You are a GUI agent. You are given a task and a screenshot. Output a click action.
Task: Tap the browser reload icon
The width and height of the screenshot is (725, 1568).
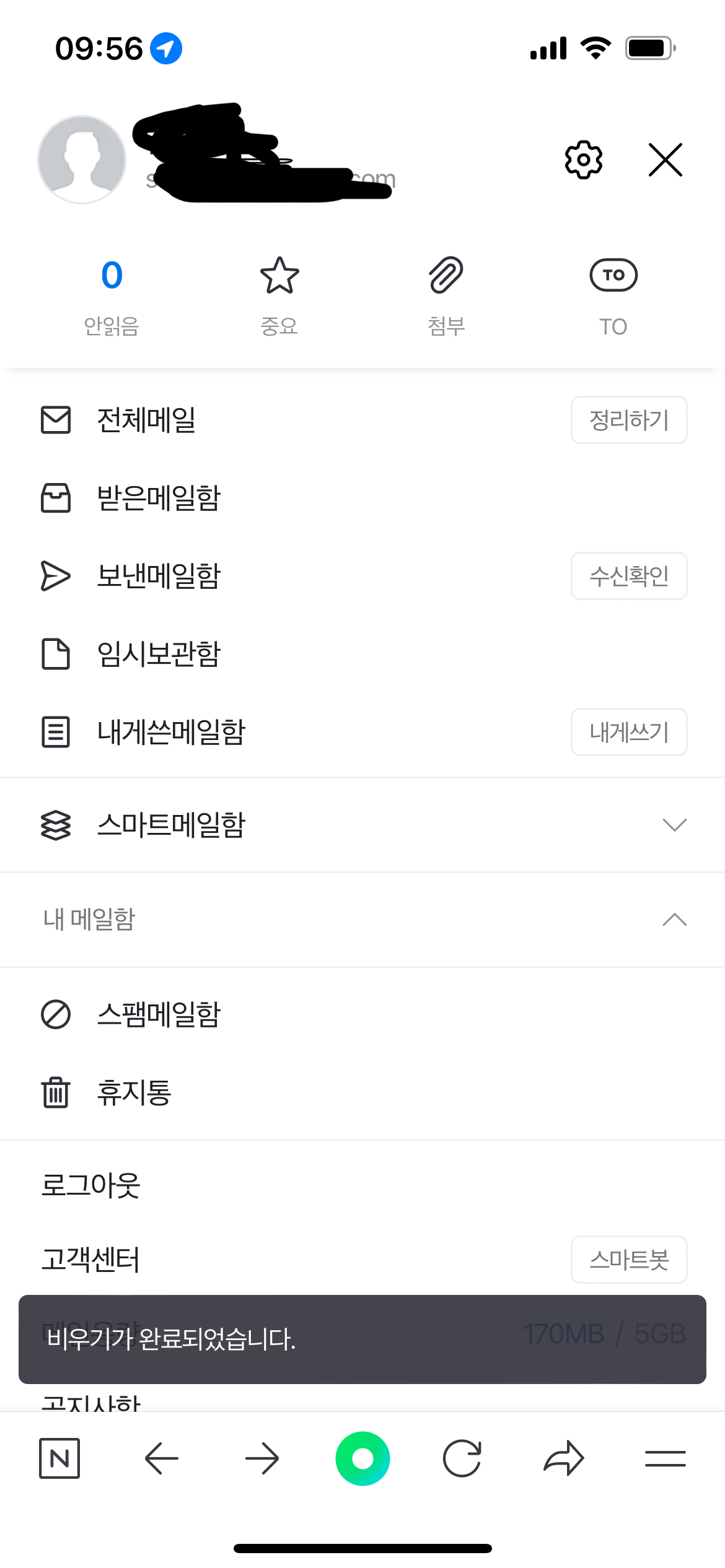(462, 1459)
